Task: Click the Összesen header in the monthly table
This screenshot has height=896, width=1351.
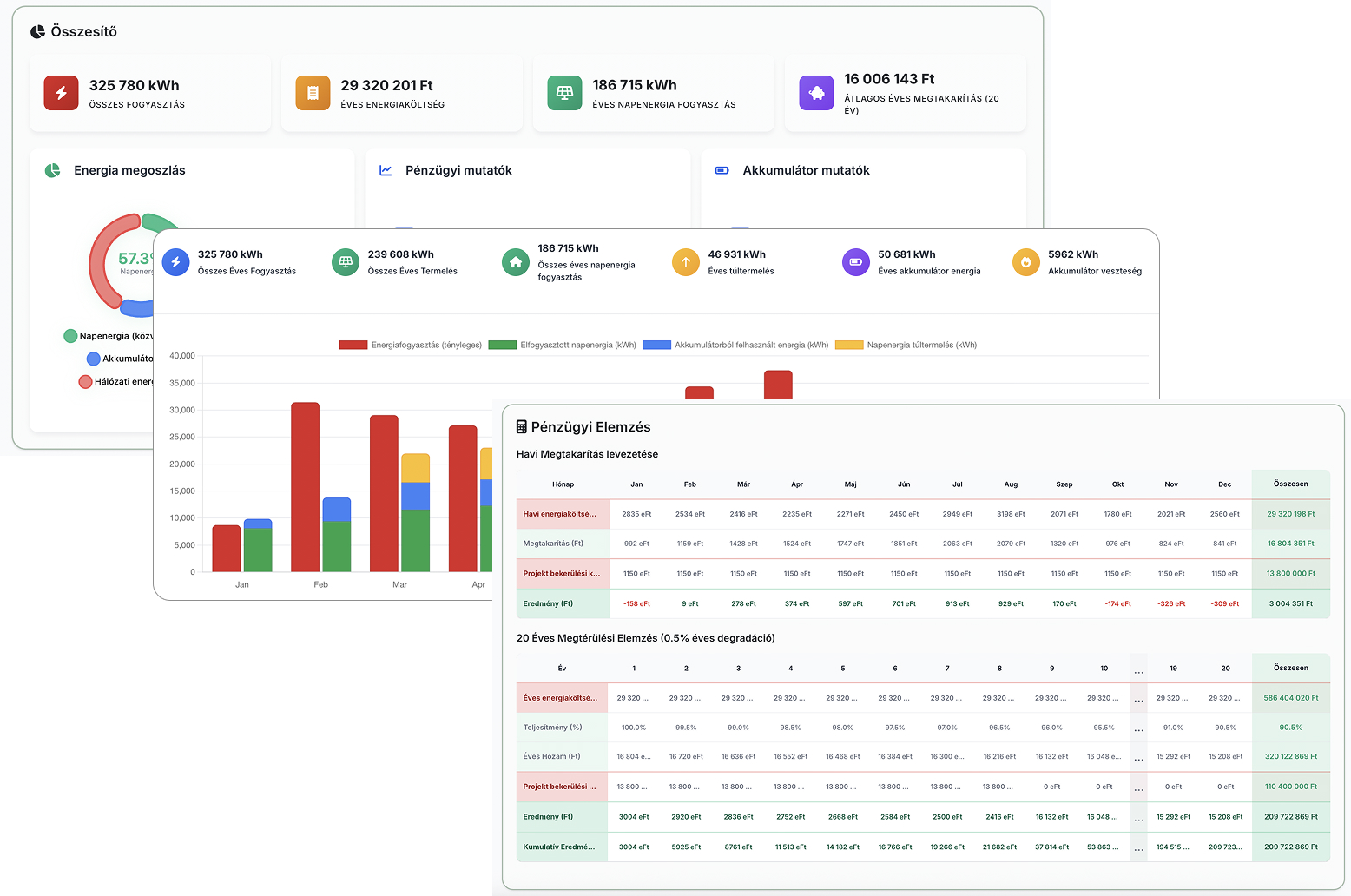Action: click(1290, 484)
